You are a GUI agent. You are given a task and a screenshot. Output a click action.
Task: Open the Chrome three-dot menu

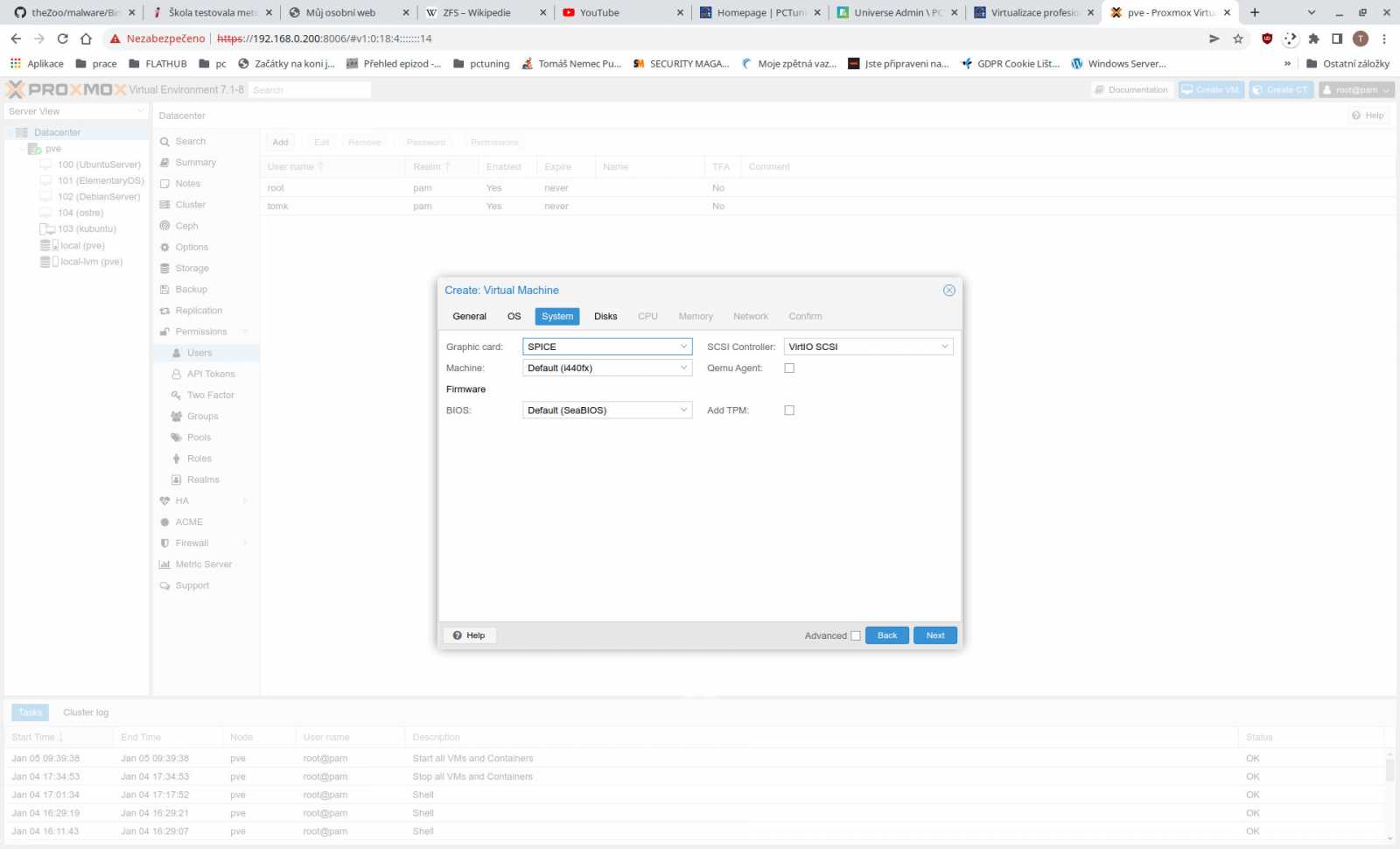click(1384, 39)
